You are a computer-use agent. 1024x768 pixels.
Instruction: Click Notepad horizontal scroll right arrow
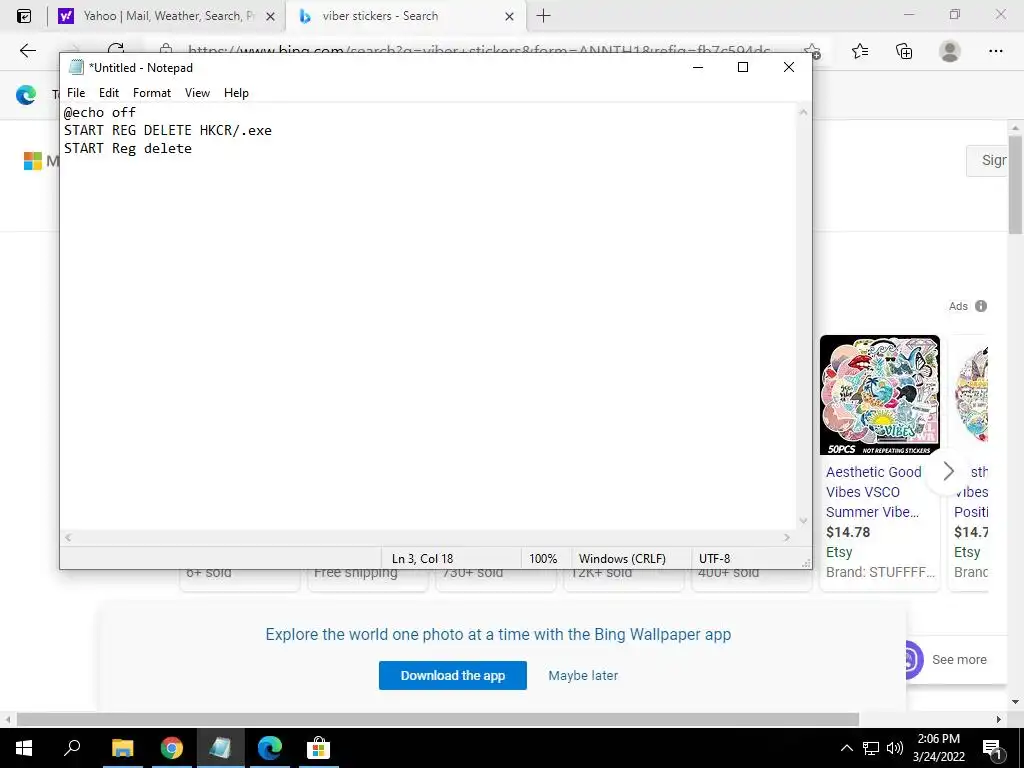tap(787, 537)
